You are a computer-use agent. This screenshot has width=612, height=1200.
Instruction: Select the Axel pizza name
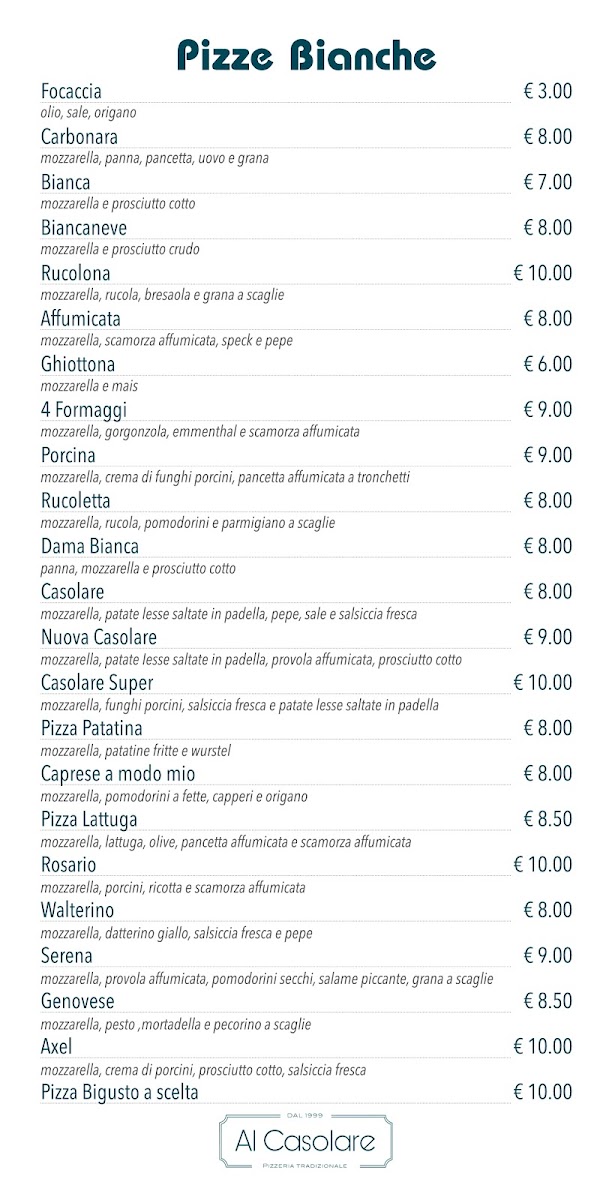(x=55, y=1047)
